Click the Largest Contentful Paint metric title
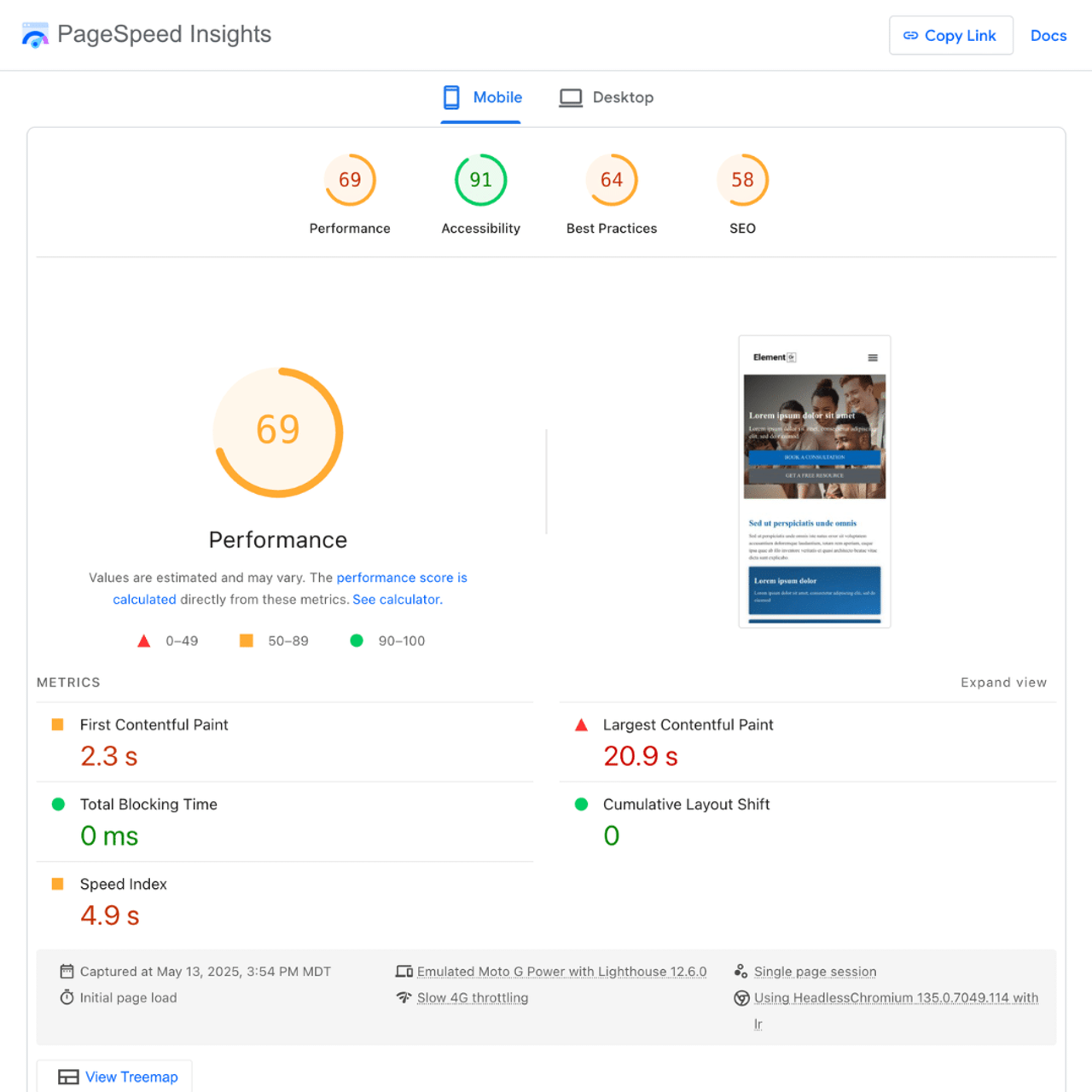 click(688, 724)
